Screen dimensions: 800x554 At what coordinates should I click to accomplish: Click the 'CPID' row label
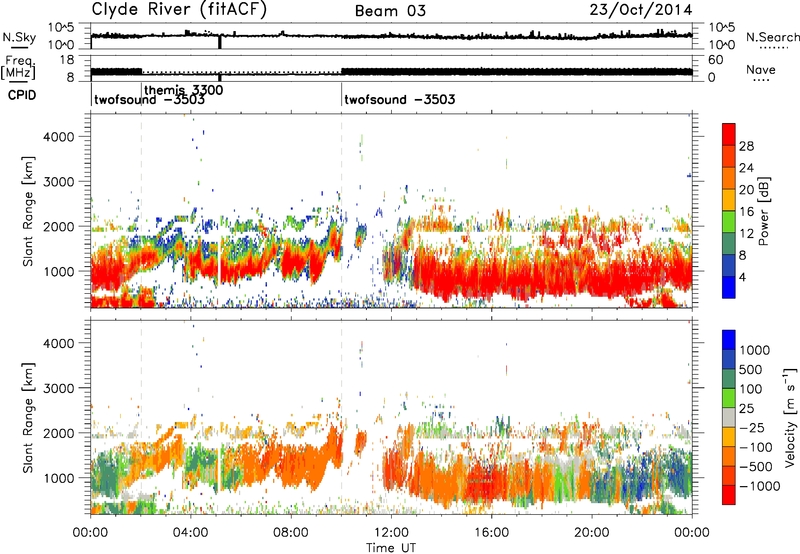click(x=22, y=95)
